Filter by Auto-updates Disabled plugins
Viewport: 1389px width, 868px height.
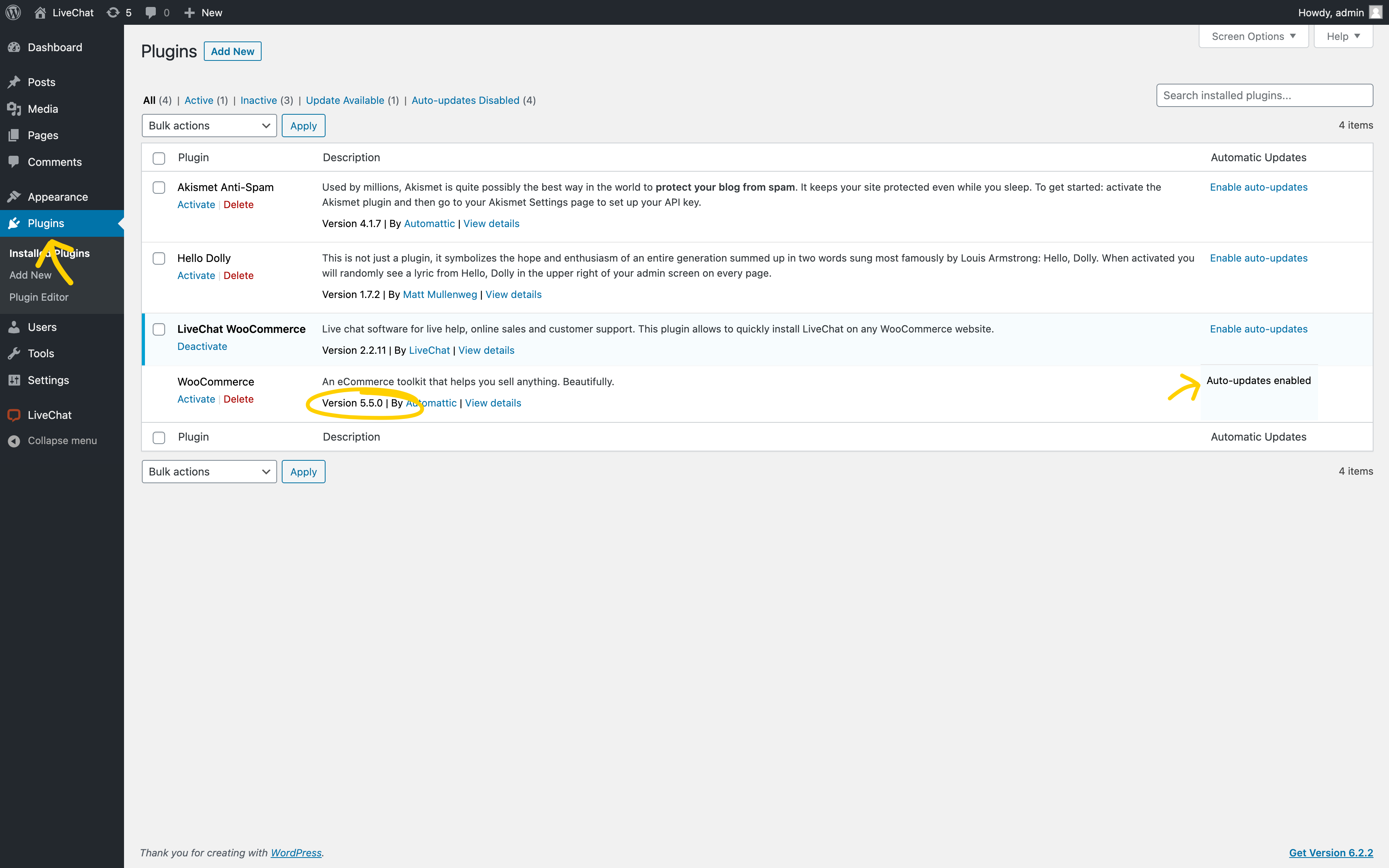[x=465, y=100]
